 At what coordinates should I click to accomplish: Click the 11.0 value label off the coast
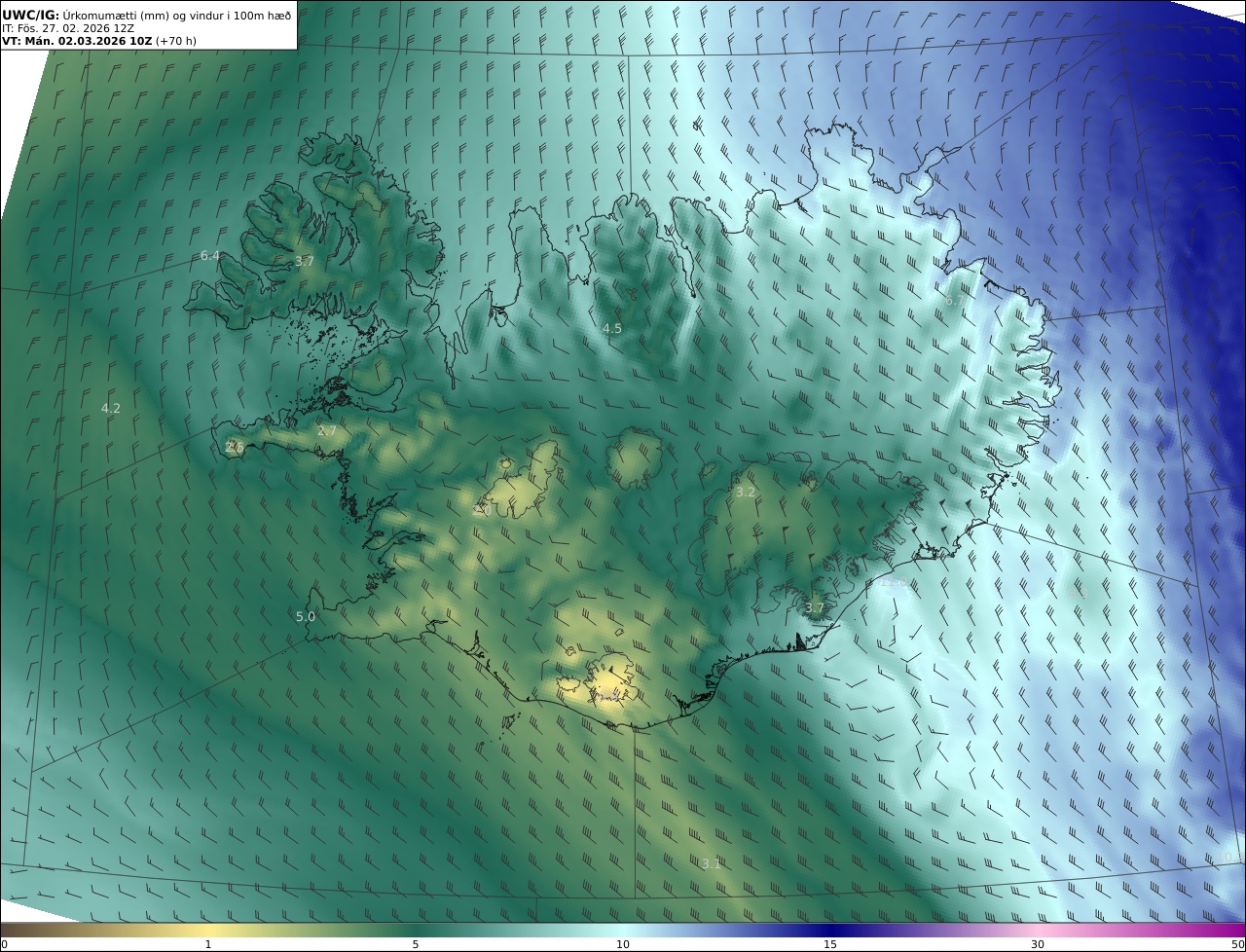pyautogui.click(x=894, y=583)
